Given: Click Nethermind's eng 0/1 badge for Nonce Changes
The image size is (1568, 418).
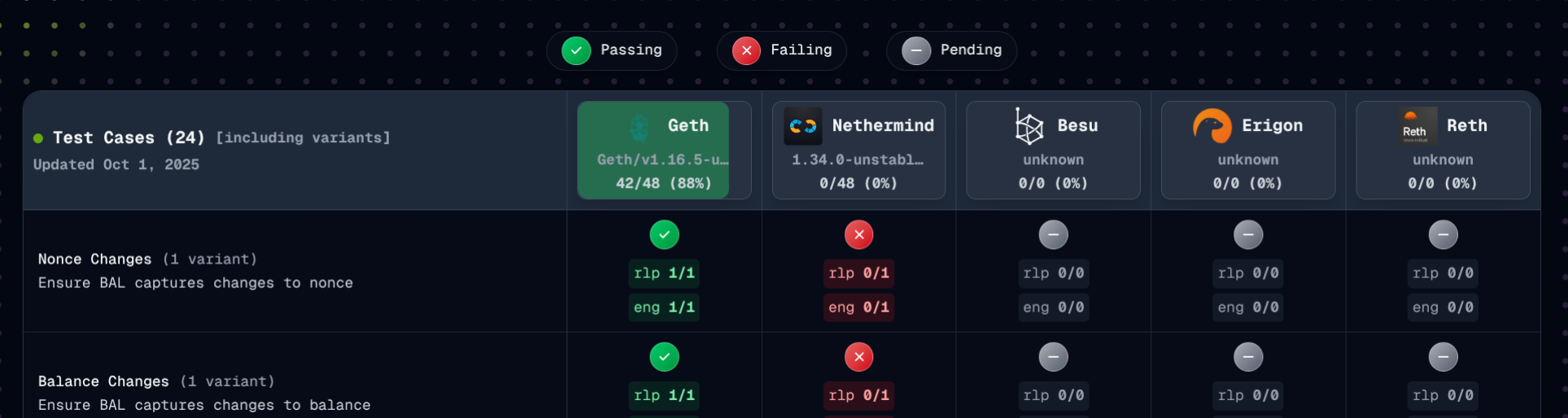Looking at the screenshot, I should 858,307.
